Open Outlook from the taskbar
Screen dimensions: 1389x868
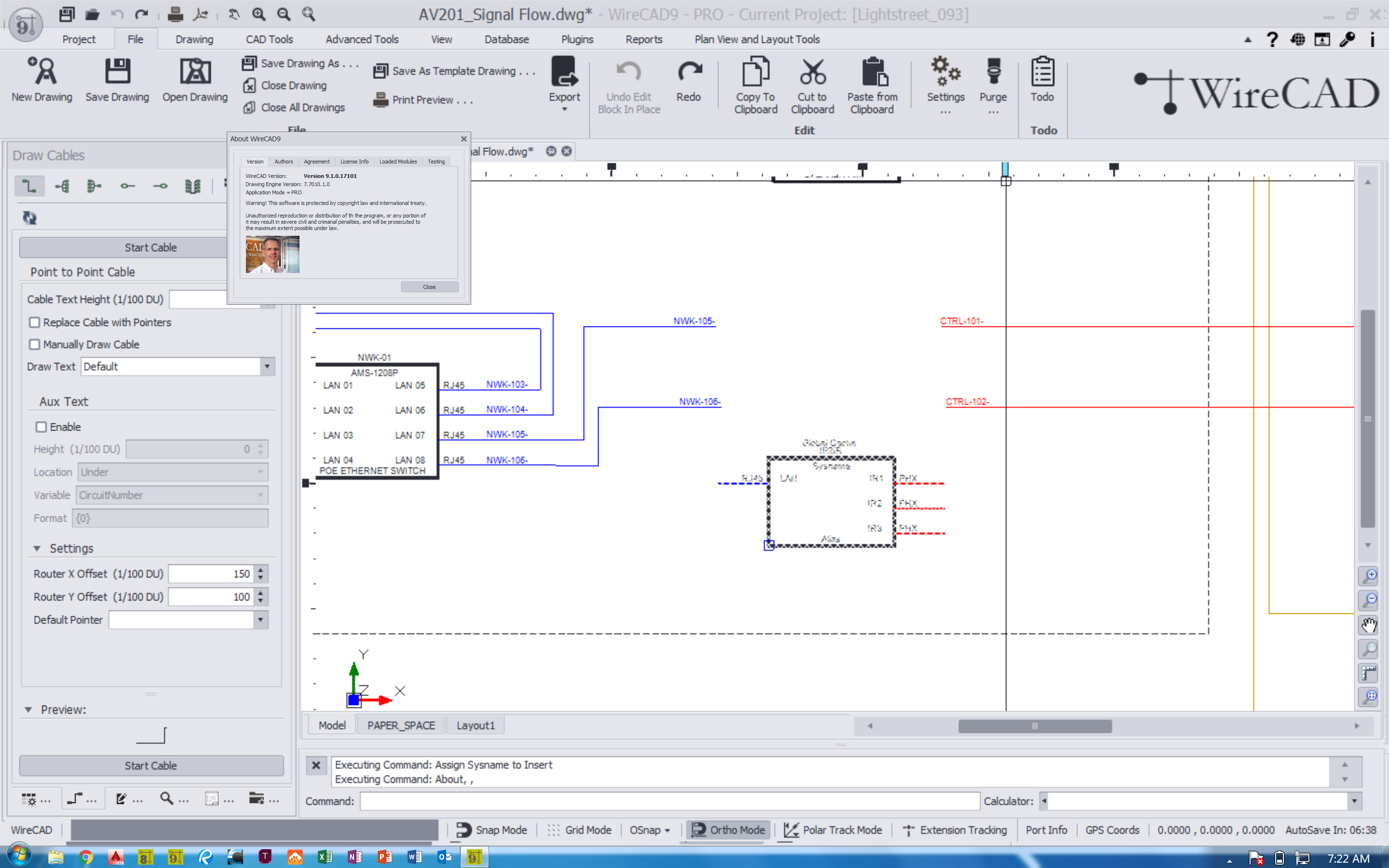[x=444, y=857]
